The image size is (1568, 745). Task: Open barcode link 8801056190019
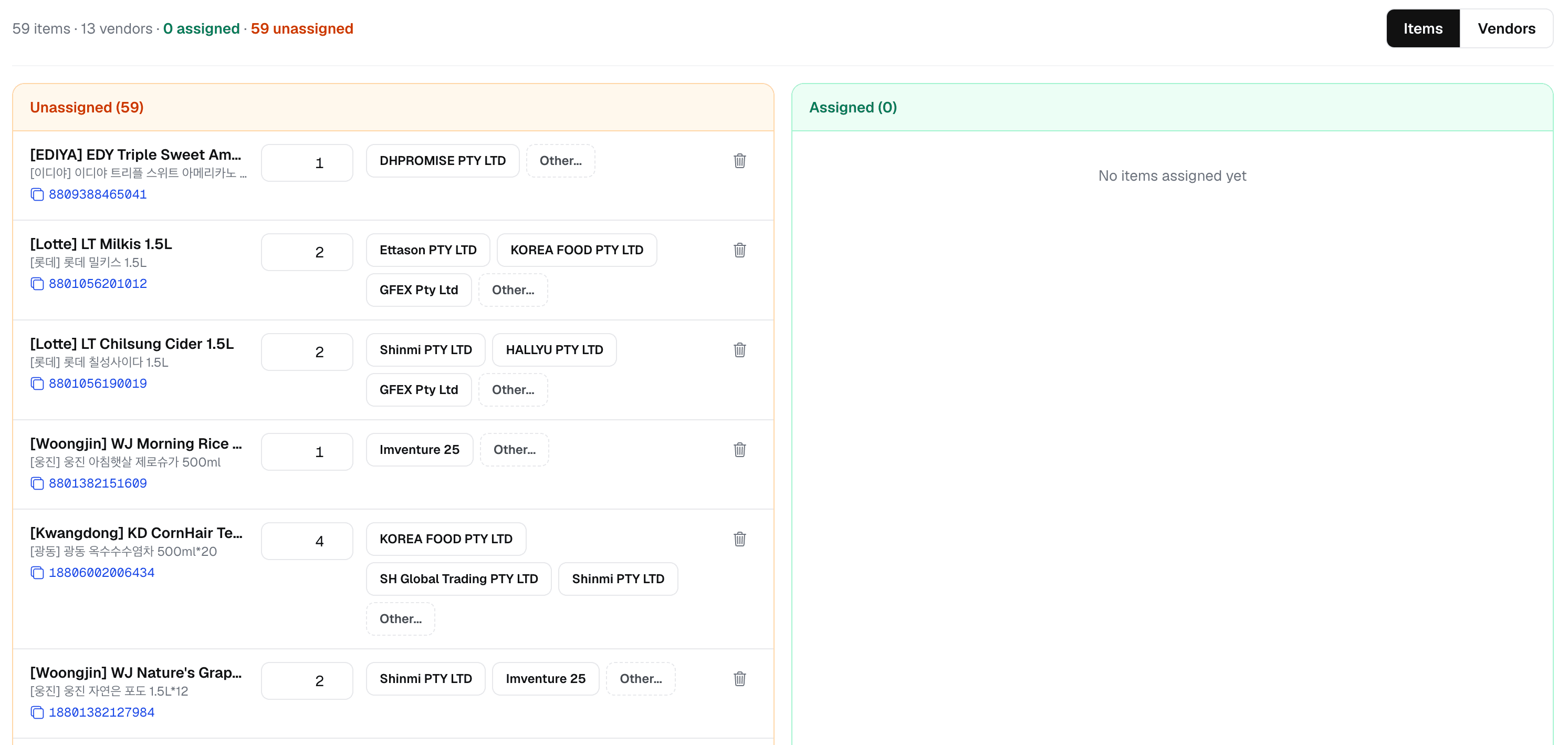click(97, 384)
